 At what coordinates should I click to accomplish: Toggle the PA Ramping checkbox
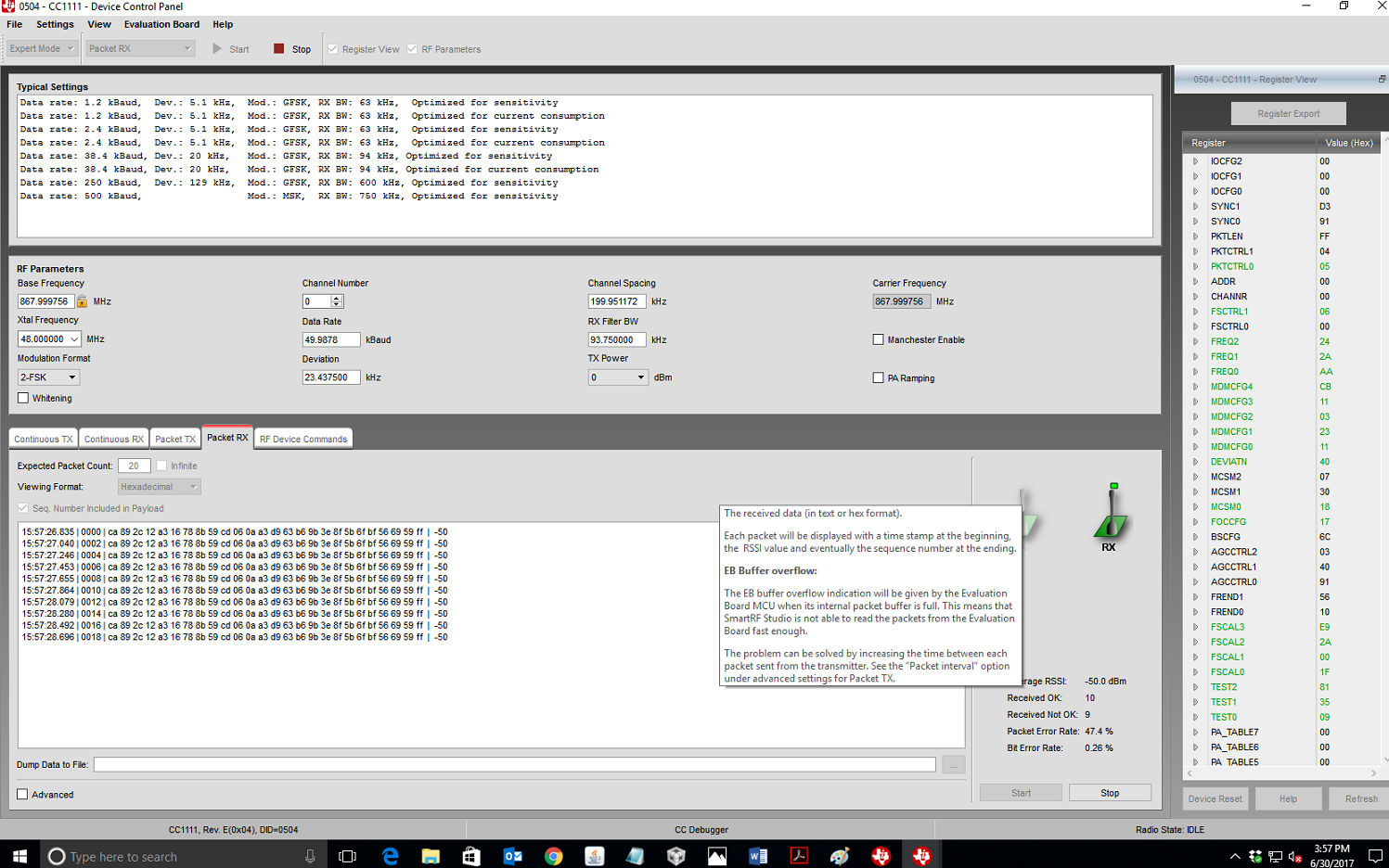[x=878, y=377]
